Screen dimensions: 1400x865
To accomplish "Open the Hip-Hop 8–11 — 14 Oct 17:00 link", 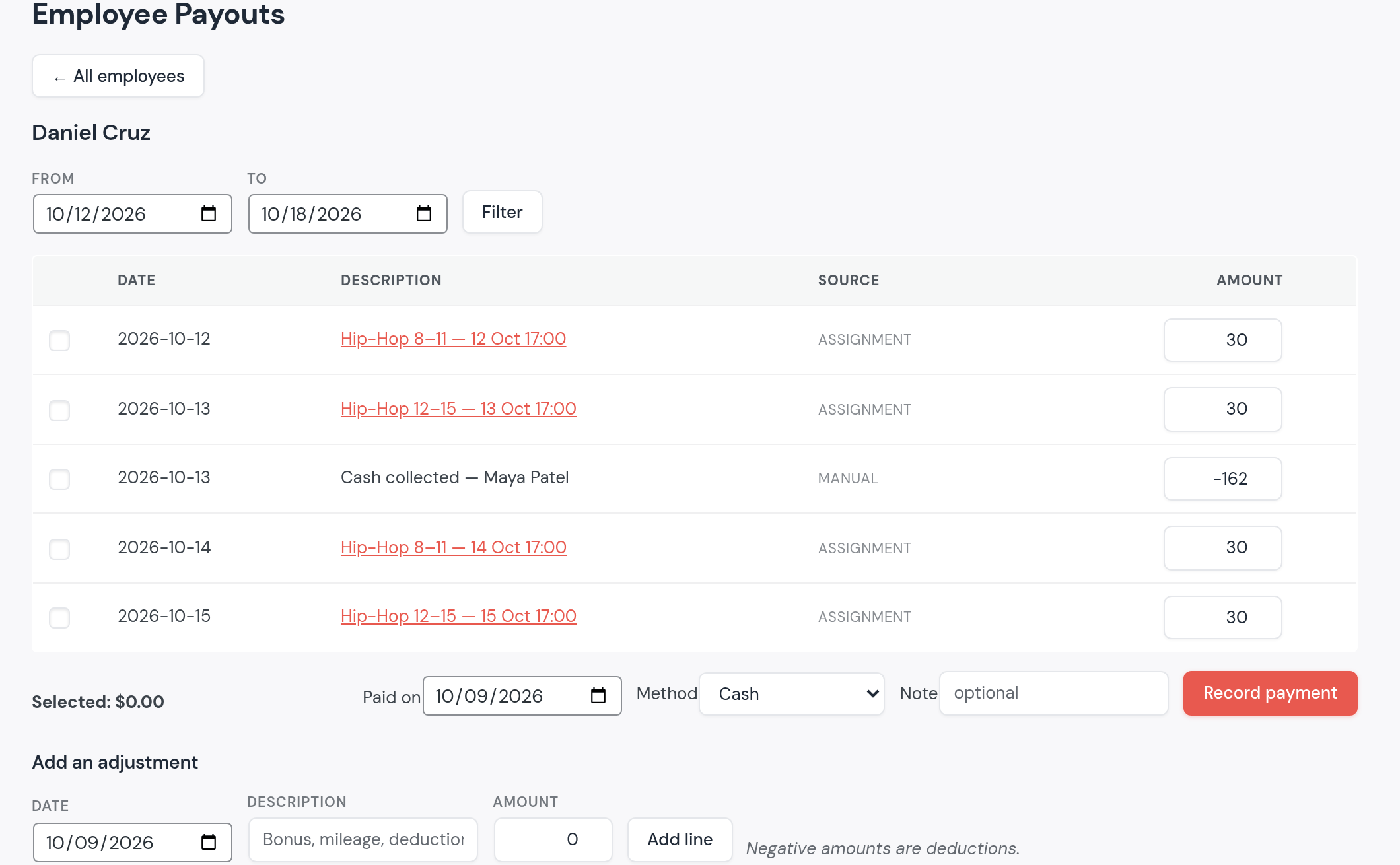I will 454,547.
